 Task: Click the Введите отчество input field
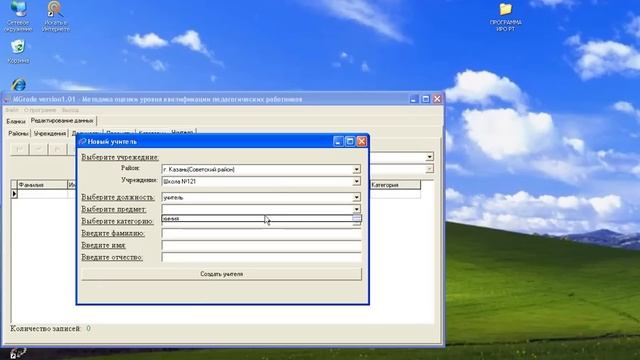point(262,257)
